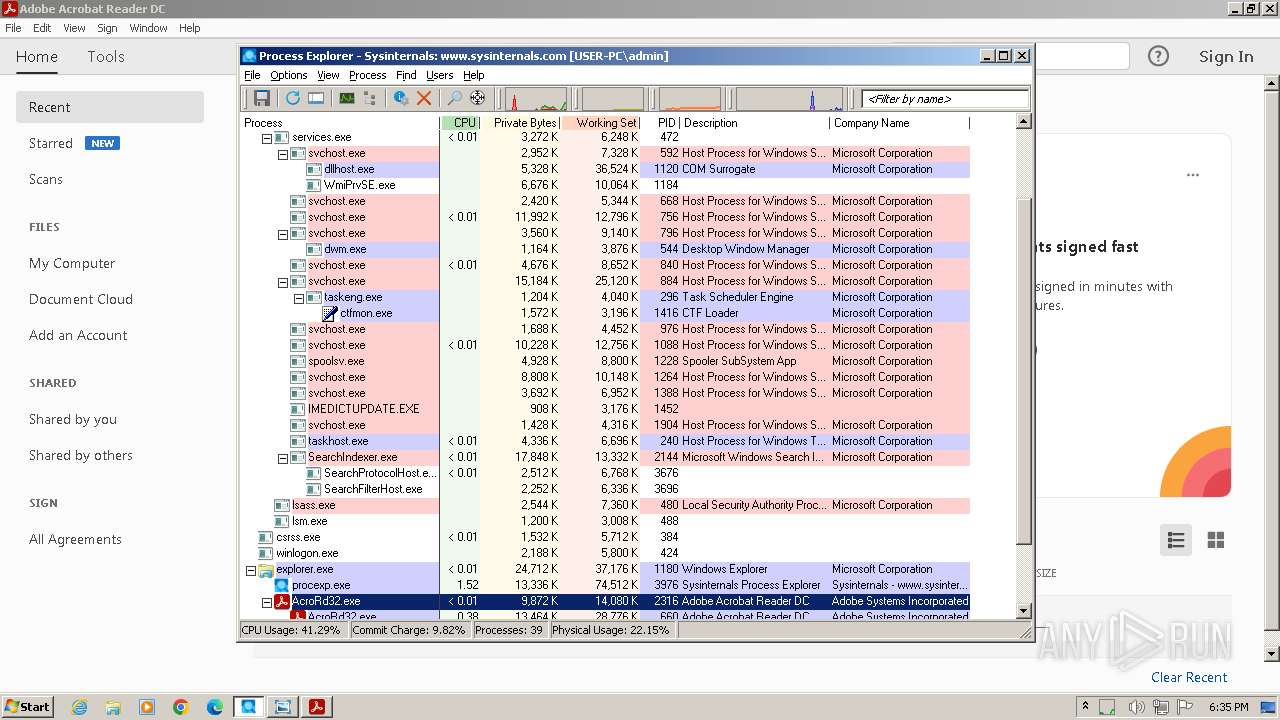This screenshot has width=1280, height=720.
Task: Click the Adobe Acrobat taskbar button
Action: tap(317, 707)
